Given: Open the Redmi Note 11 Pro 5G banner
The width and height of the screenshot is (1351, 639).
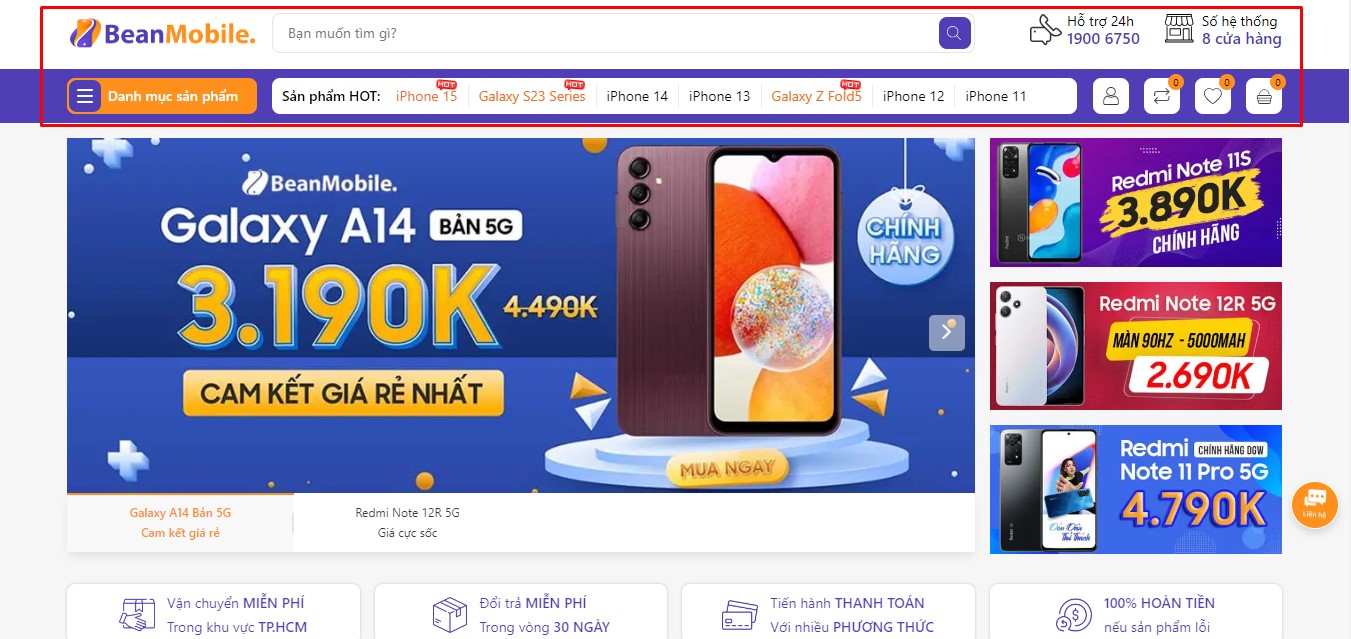Looking at the screenshot, I should pyautogui.click(x=1135, y=489).
